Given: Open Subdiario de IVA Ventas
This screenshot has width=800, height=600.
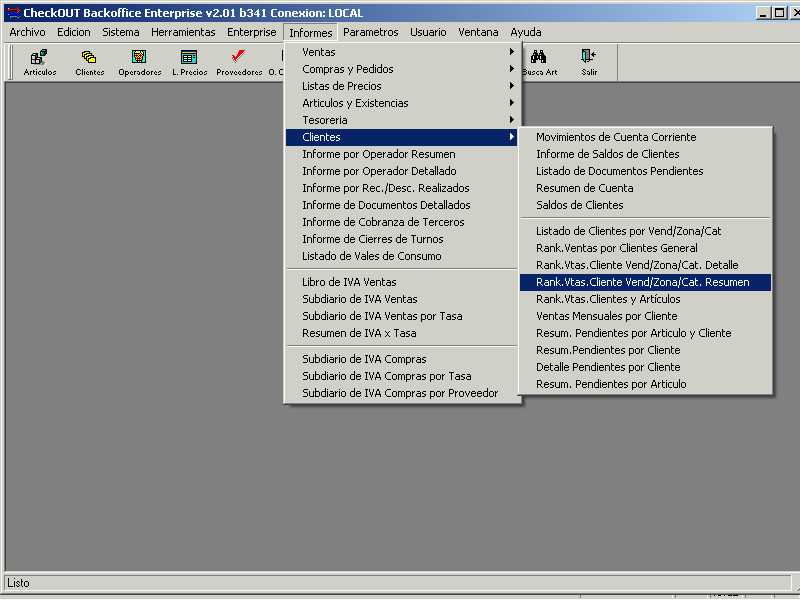Looking at the screenshot, I should [402, 299].
